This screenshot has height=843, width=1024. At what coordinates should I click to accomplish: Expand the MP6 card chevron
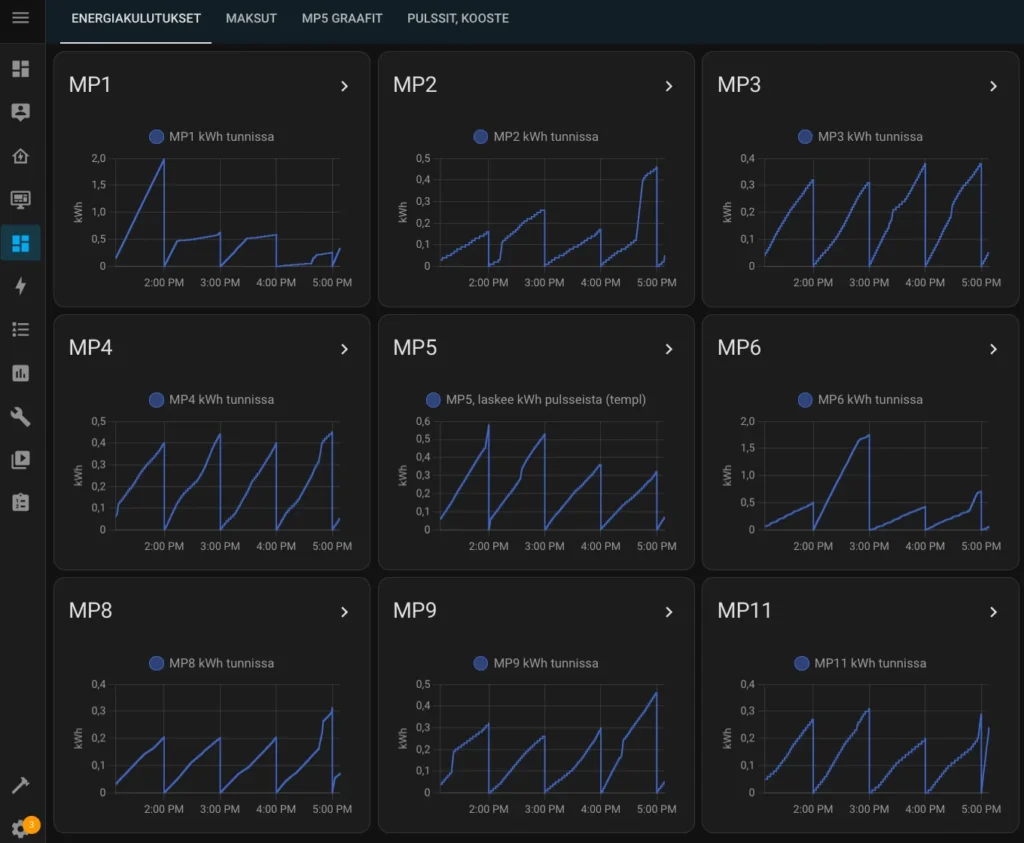(x=993, y=349)
